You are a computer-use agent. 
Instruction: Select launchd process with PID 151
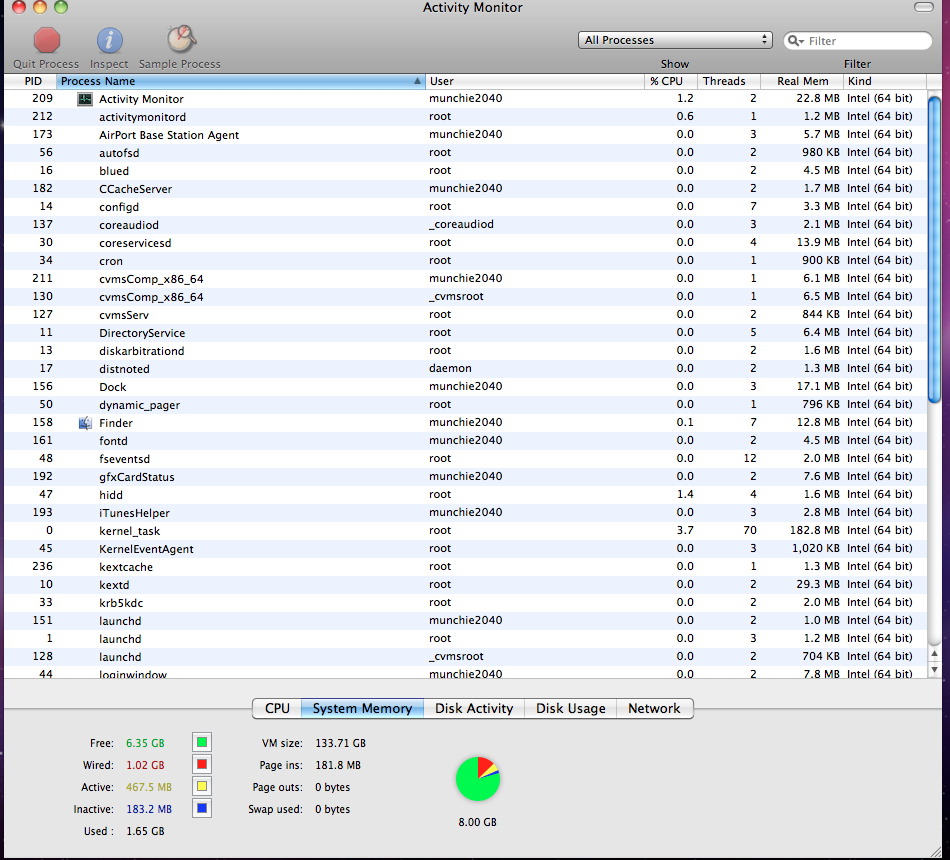click(465, 621)
